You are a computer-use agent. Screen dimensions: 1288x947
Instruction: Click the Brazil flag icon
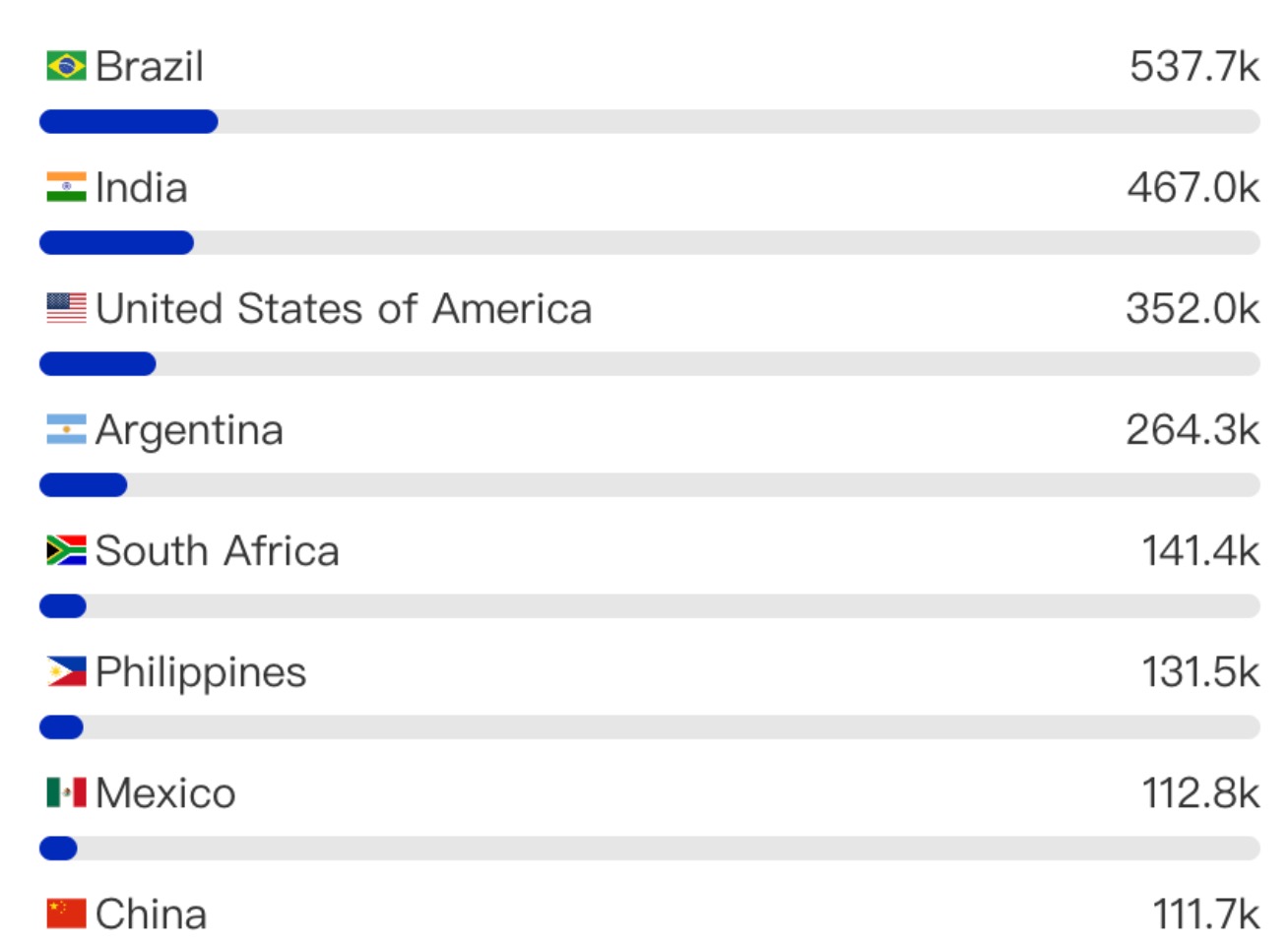[66, 66]
